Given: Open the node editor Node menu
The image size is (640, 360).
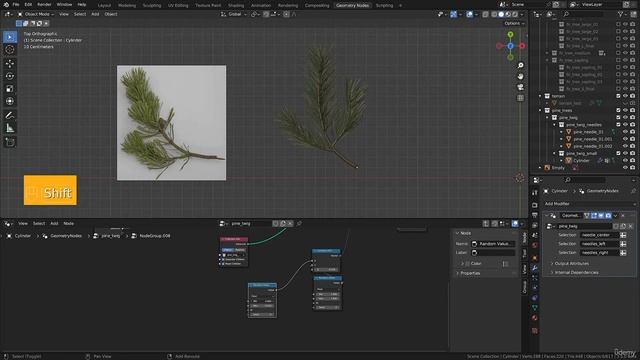Looking at the screenshot, I should [69, 224].
